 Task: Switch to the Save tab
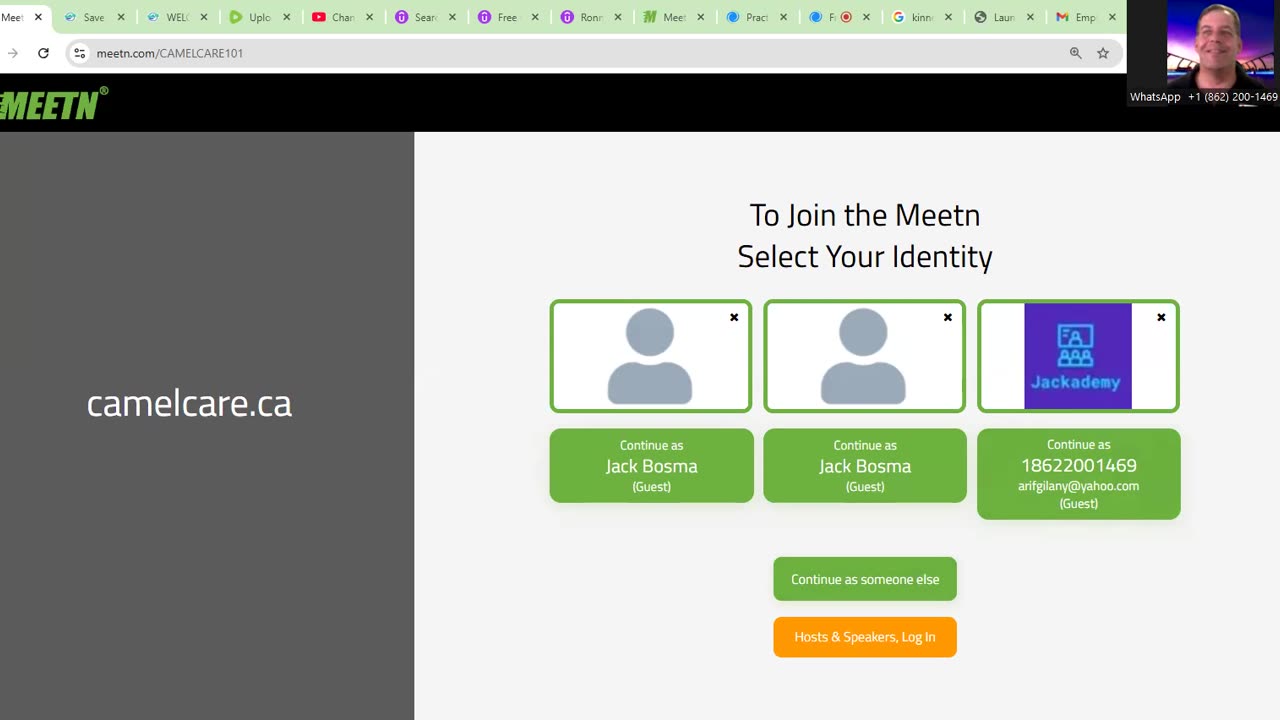click(x=93, y=17)
